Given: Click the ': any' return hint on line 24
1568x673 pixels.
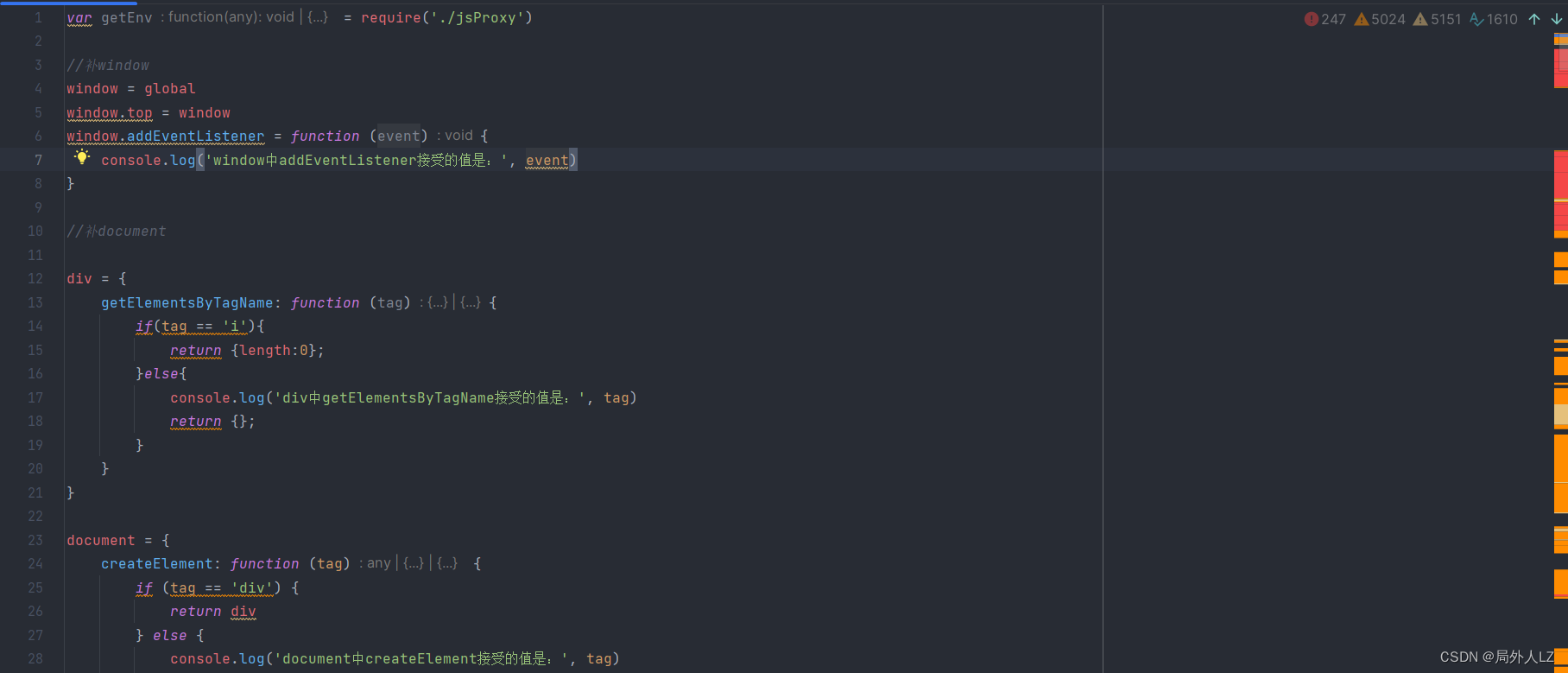Looking at the screenshot, I should coord(376,563).
